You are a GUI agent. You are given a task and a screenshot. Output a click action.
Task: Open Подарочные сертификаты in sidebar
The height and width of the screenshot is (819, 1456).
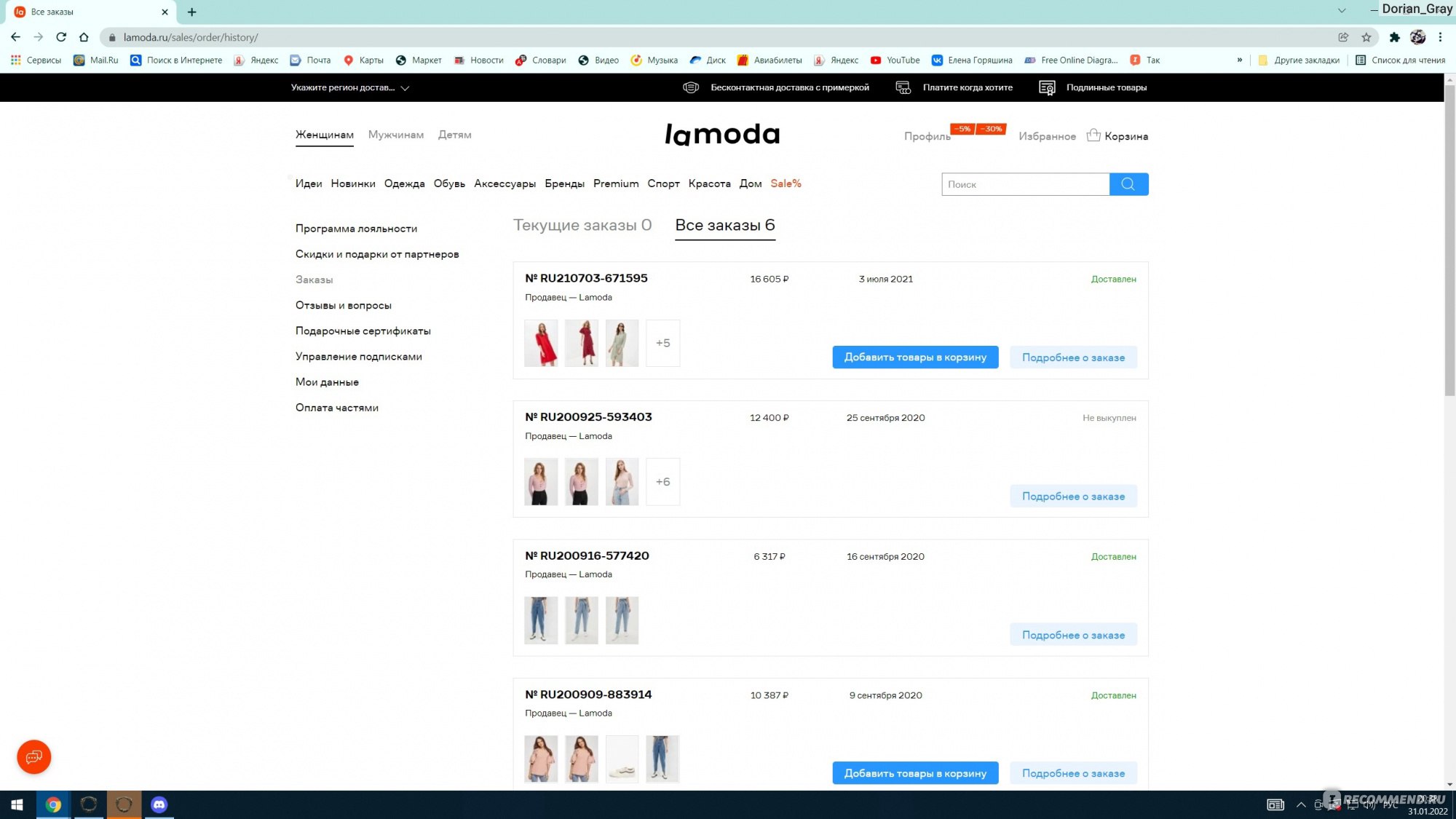[x=363, y=331]
